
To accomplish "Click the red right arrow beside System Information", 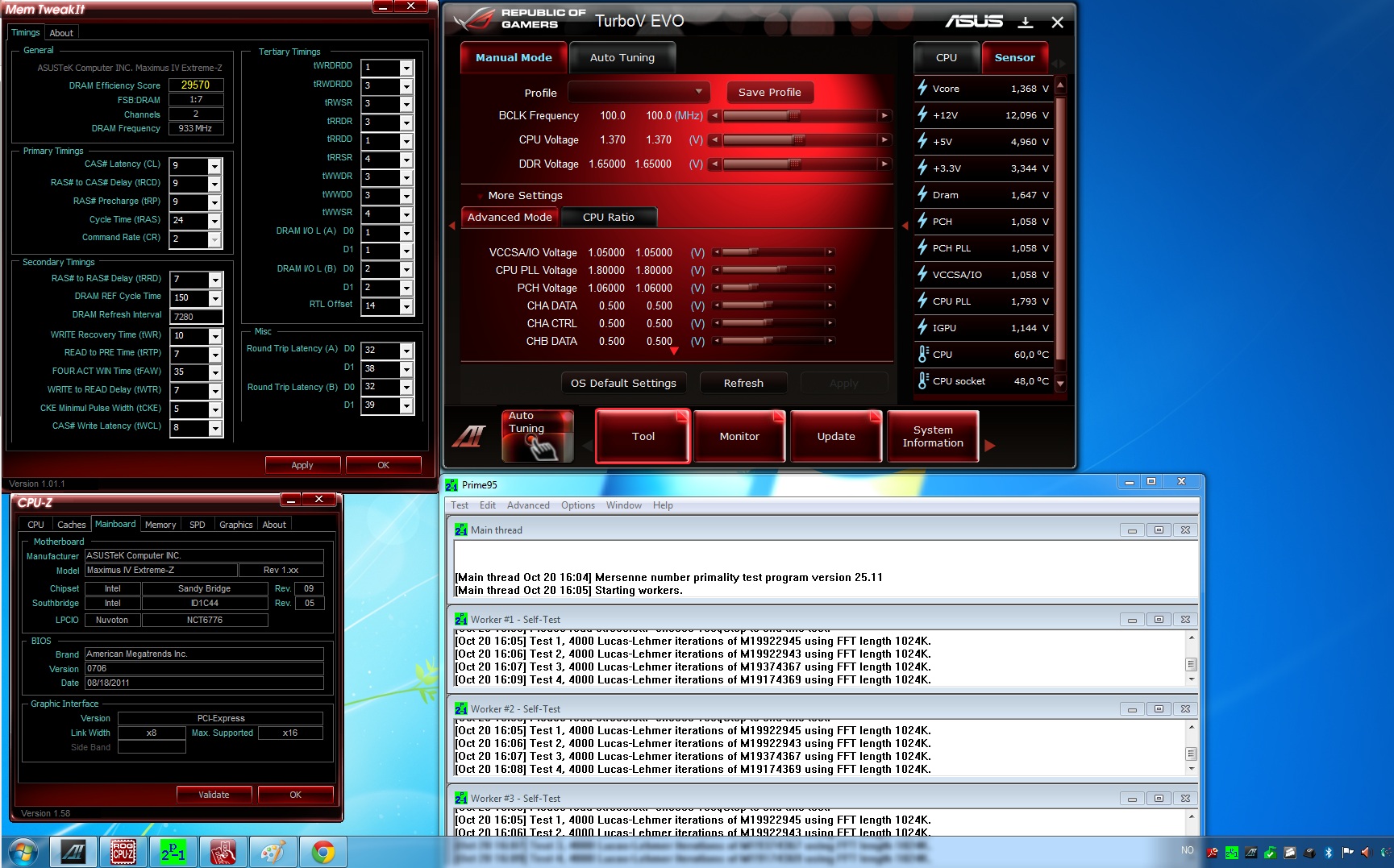I will (990, 445).
